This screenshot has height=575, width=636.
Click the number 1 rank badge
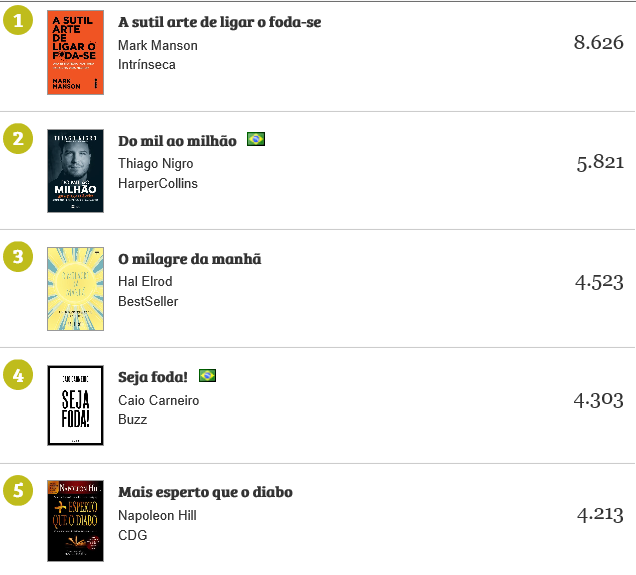coord(17,21)
